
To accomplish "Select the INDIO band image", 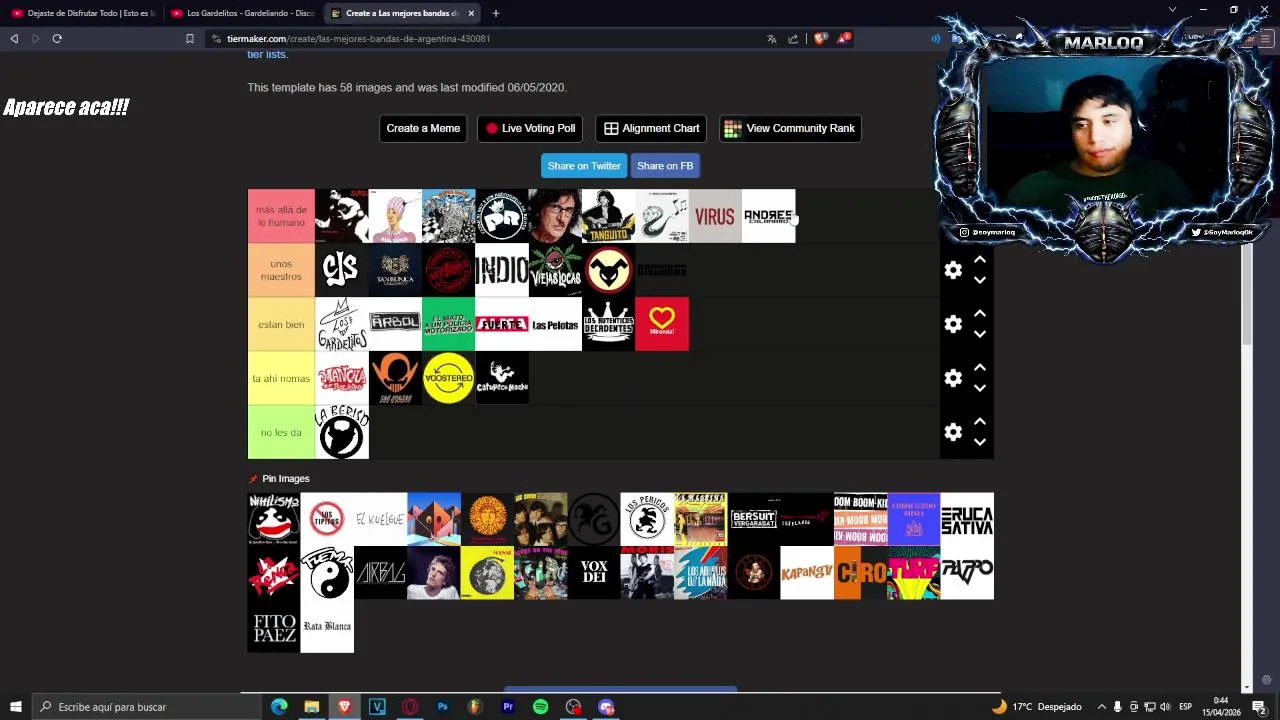I will click(502, 270).
